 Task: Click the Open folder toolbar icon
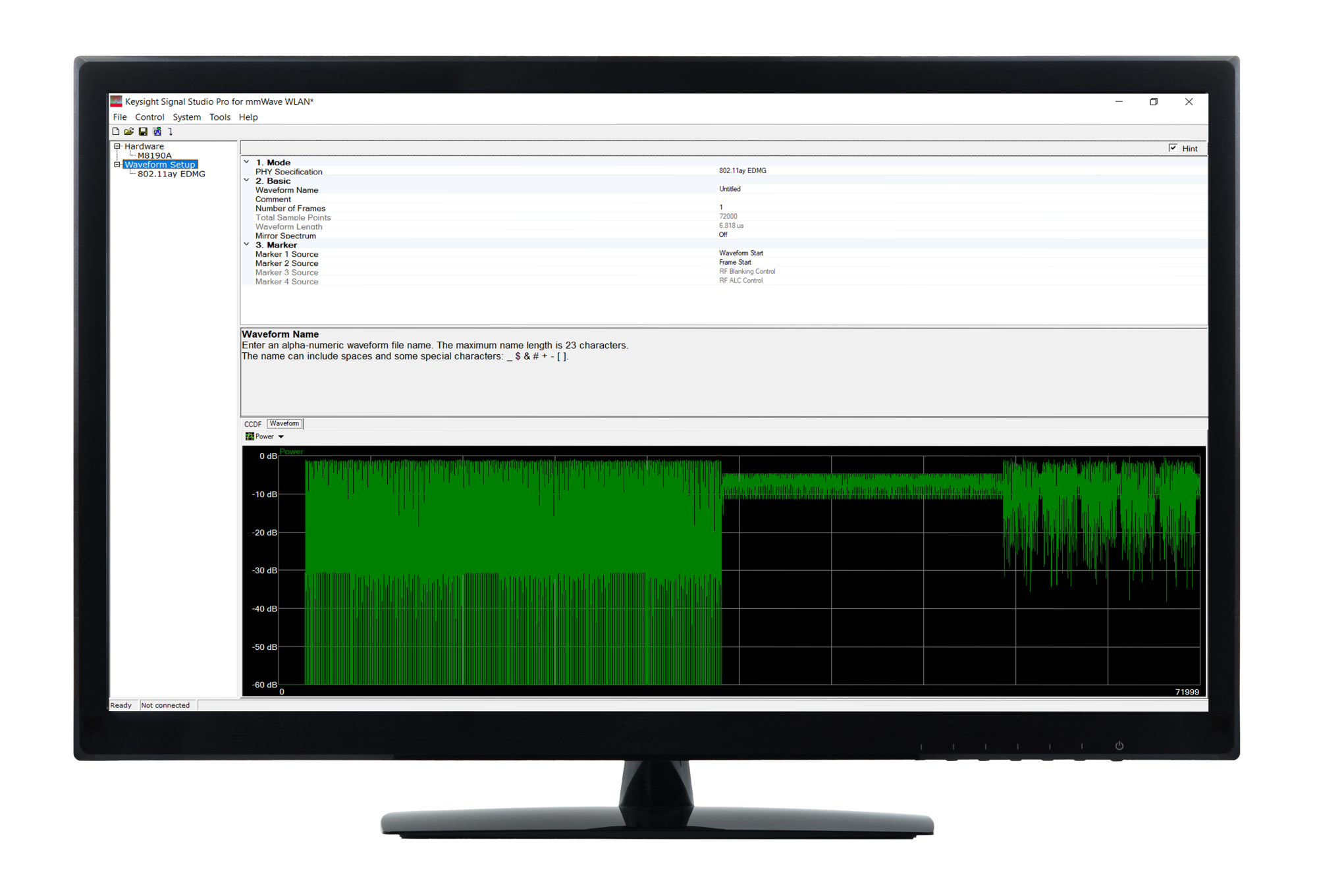(129, 132)
